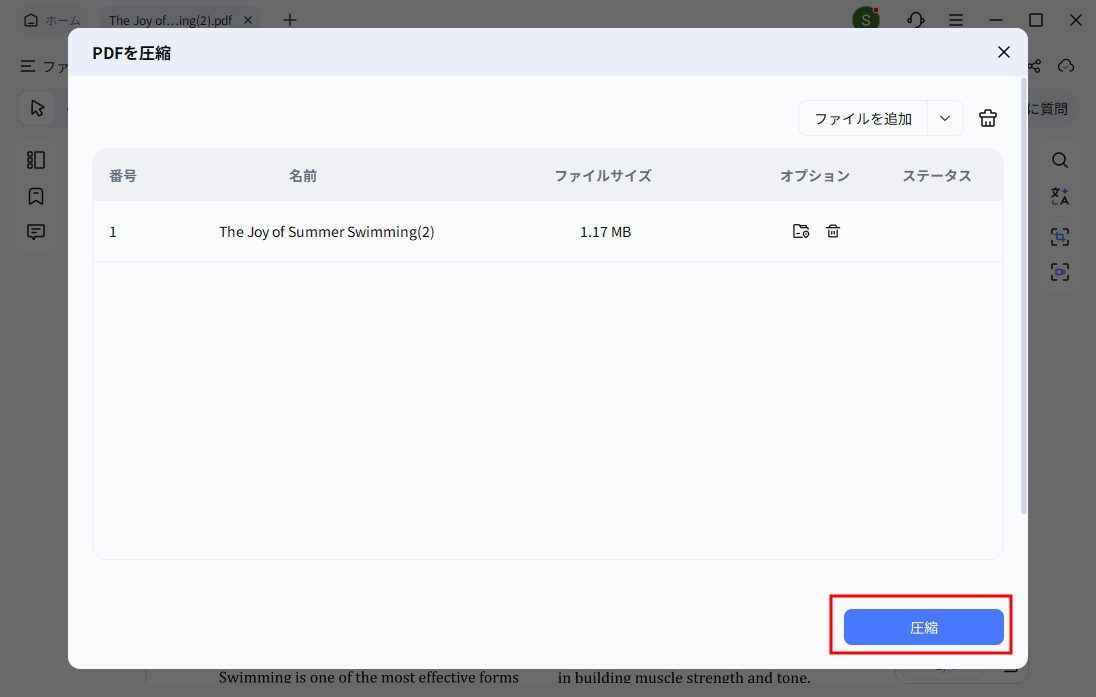Select the file row The Joy of Summer Swimming(2)
Screen dimensions: 1096x697
pyautogui.click(x=326, y=232)
